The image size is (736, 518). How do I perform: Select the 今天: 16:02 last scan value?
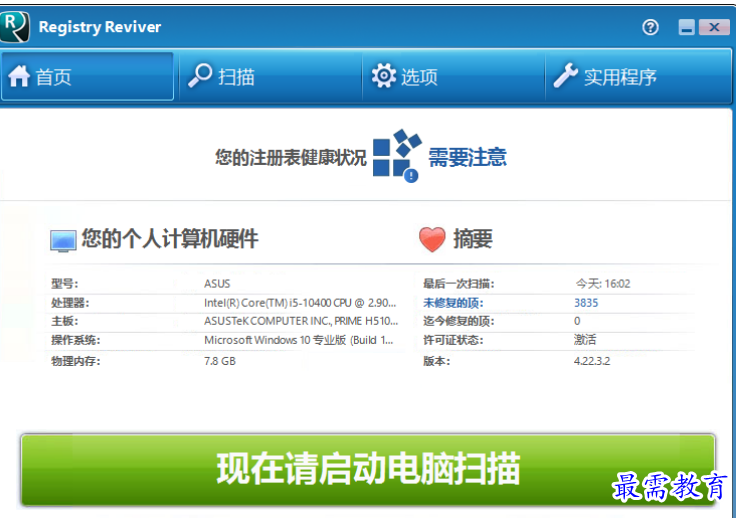(x=603, y=284)
